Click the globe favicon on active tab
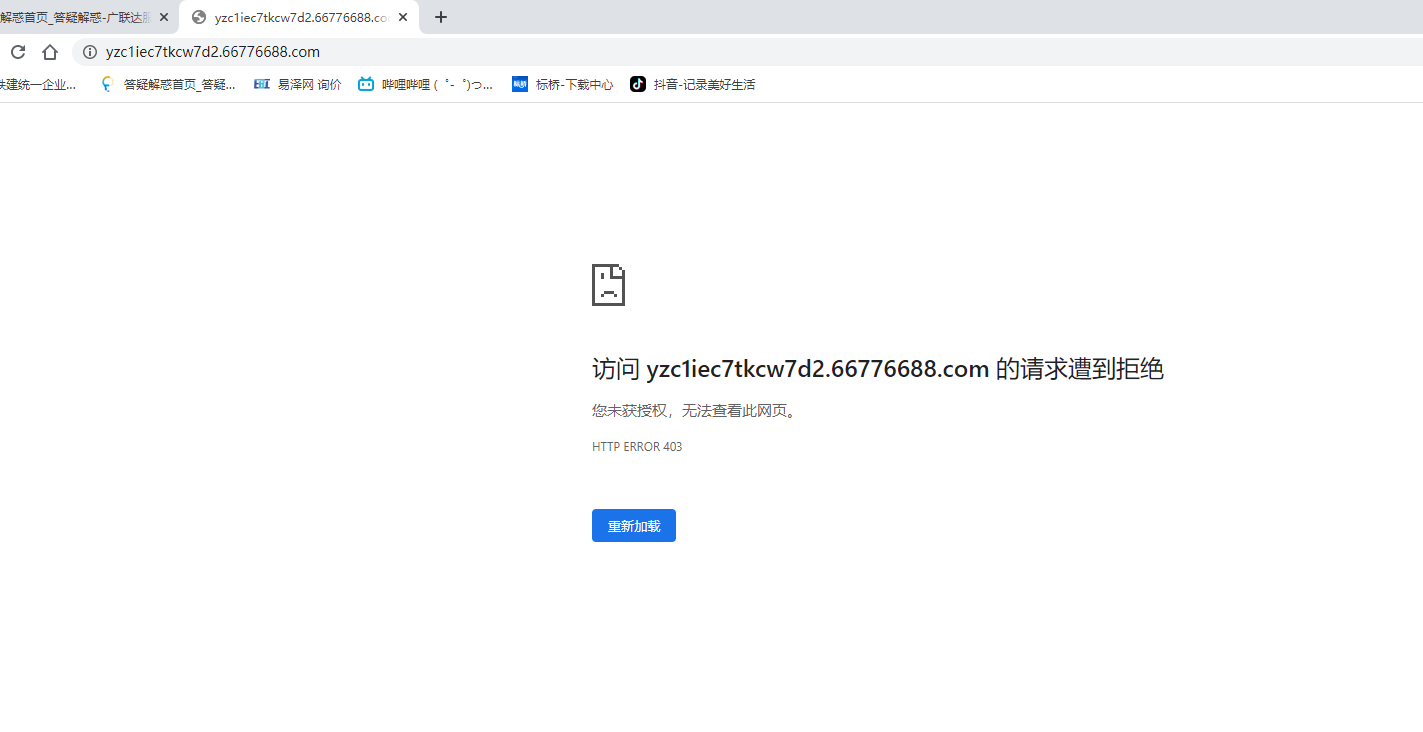Screen dimensions: 1423x732 coord(199,17)
